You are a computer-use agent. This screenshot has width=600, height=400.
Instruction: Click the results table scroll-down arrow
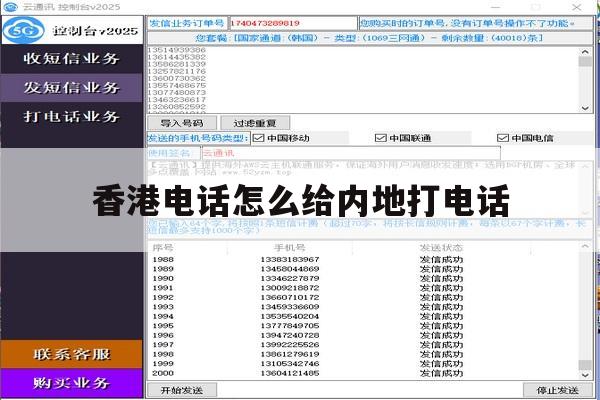pyautogui.click(x=585, y=375)
